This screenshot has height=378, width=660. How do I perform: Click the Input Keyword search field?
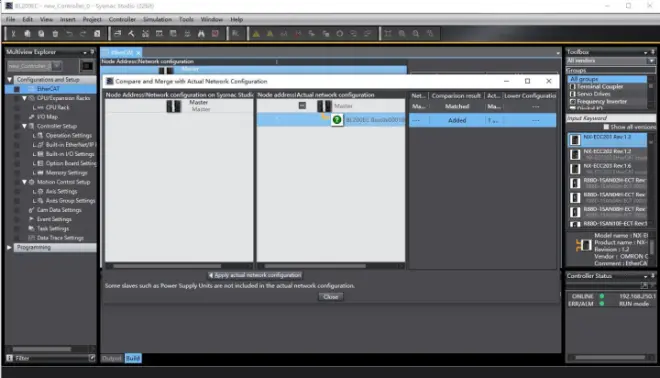coord(610,118)
